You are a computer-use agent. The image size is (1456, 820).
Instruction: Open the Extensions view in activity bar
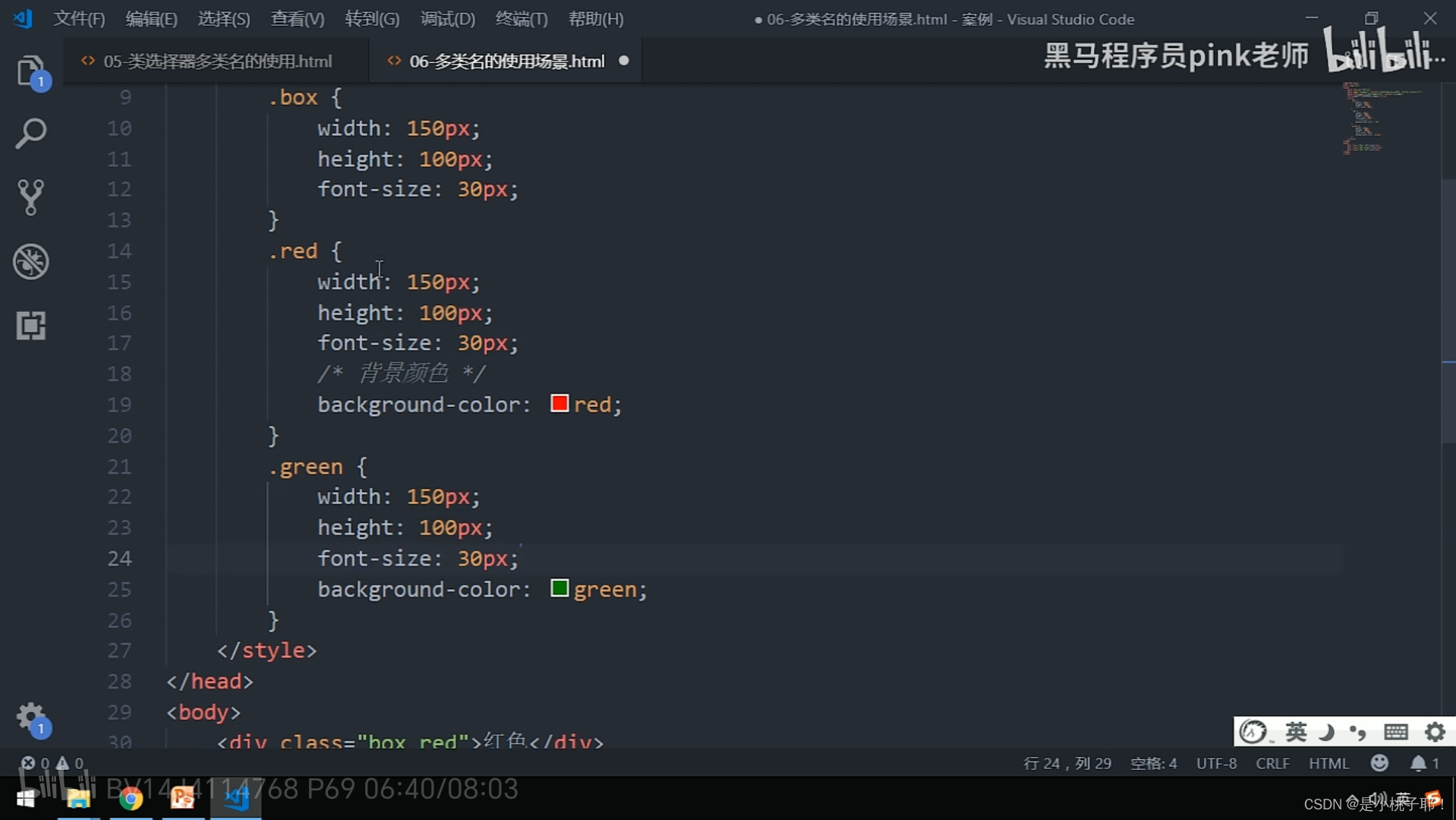coord(31,326)
